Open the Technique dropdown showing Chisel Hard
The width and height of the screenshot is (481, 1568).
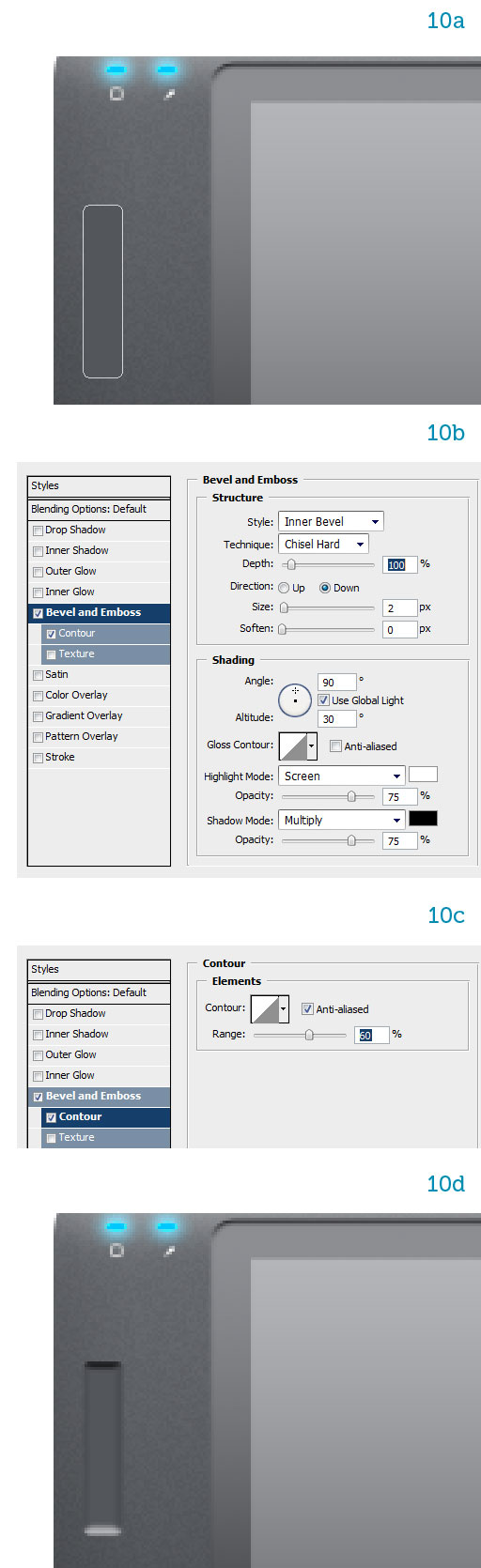pos(323,544)
